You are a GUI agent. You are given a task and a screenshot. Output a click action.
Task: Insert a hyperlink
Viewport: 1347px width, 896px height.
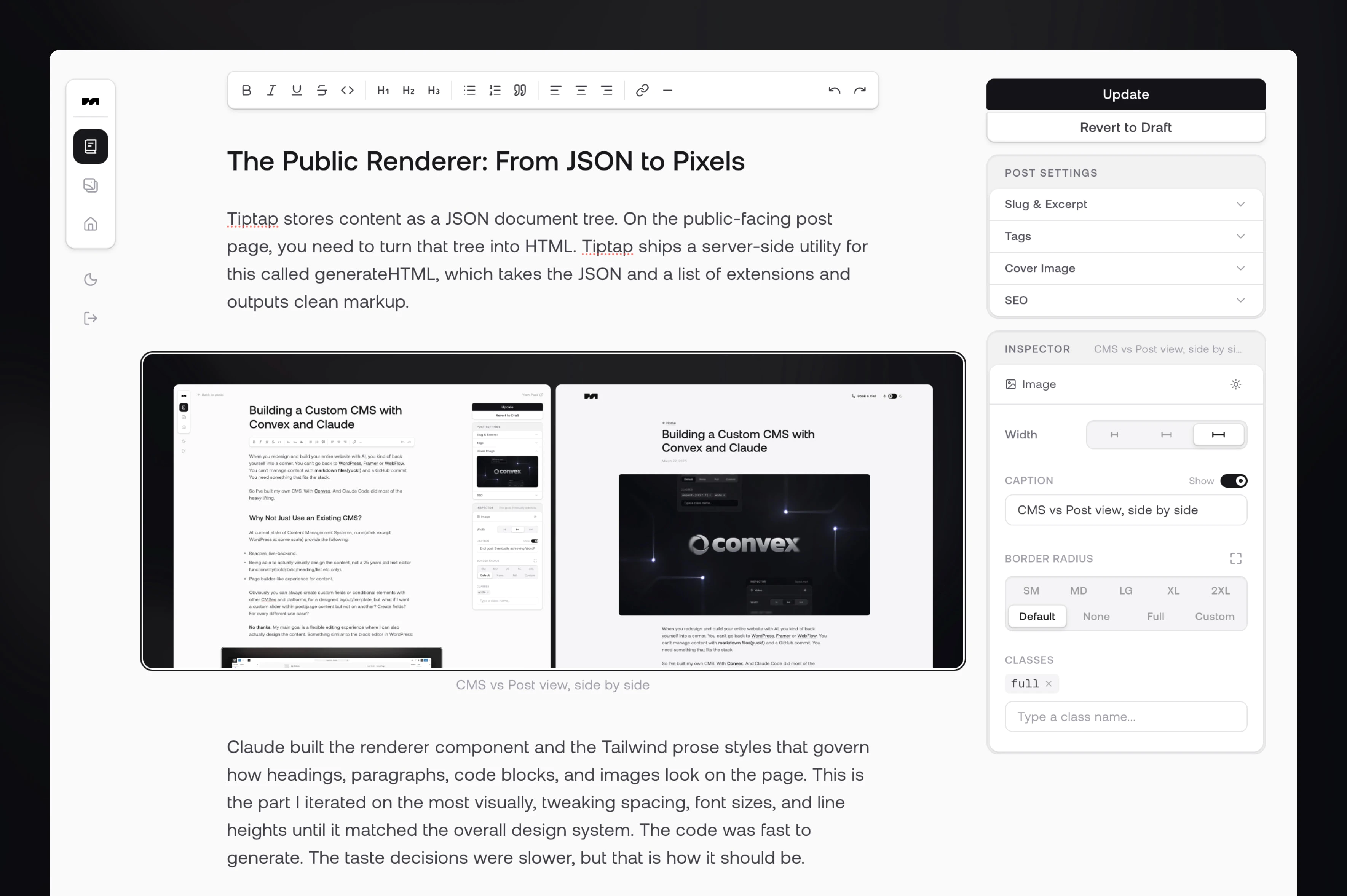point(642,90)
